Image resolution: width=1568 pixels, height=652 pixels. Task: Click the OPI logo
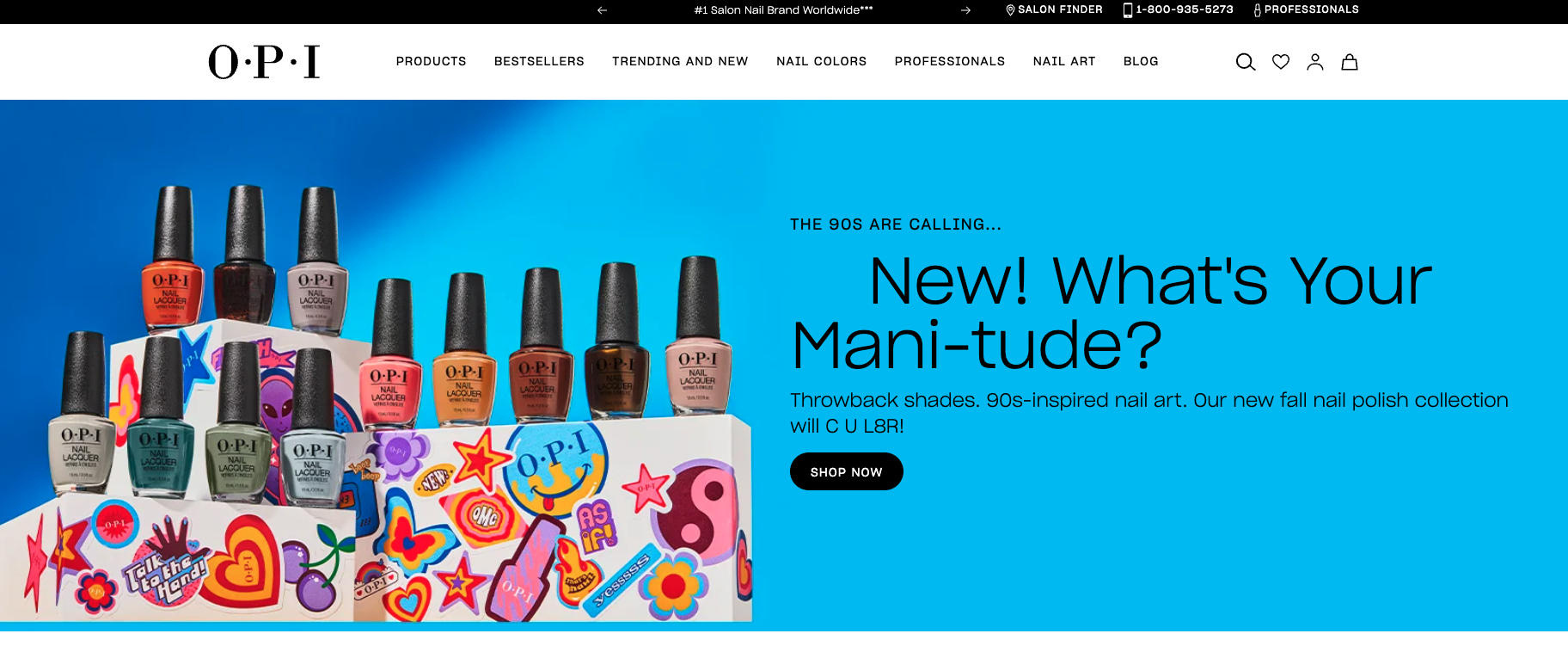pos(264,62)
